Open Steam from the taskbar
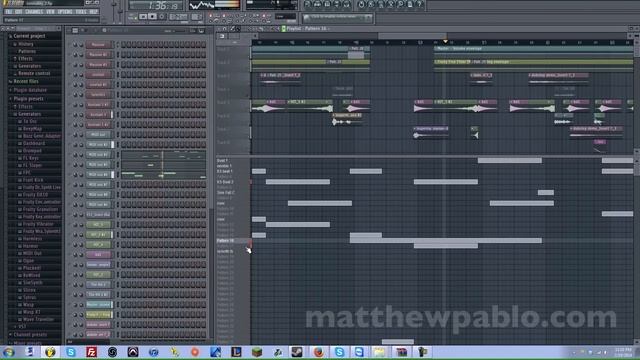Screen dimensions: 640x360 [297, 352]
